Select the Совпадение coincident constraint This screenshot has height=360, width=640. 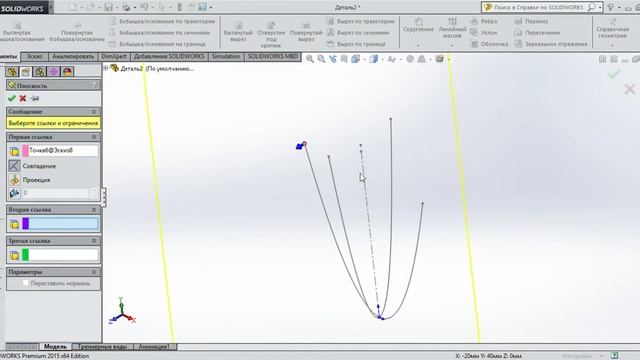[14, 166]
